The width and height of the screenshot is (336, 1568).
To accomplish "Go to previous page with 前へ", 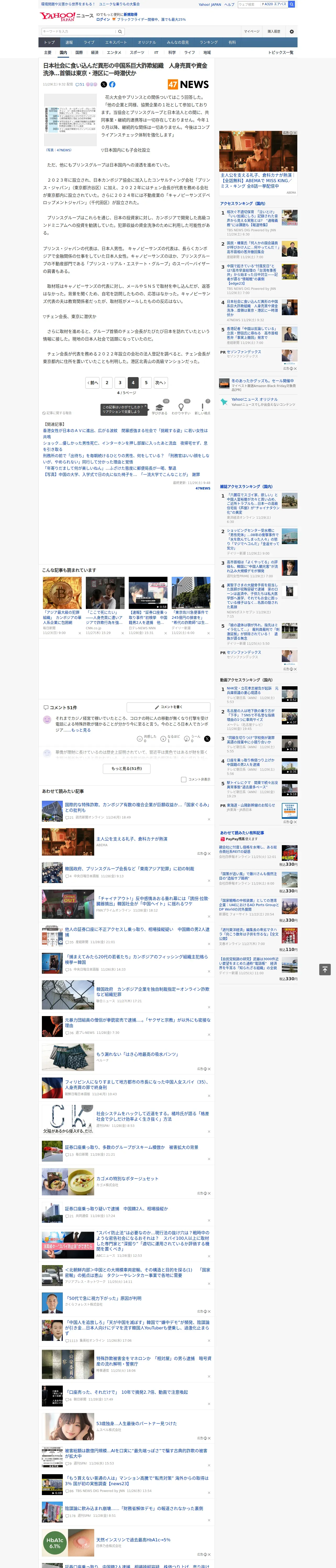I will tap(93, 383).
